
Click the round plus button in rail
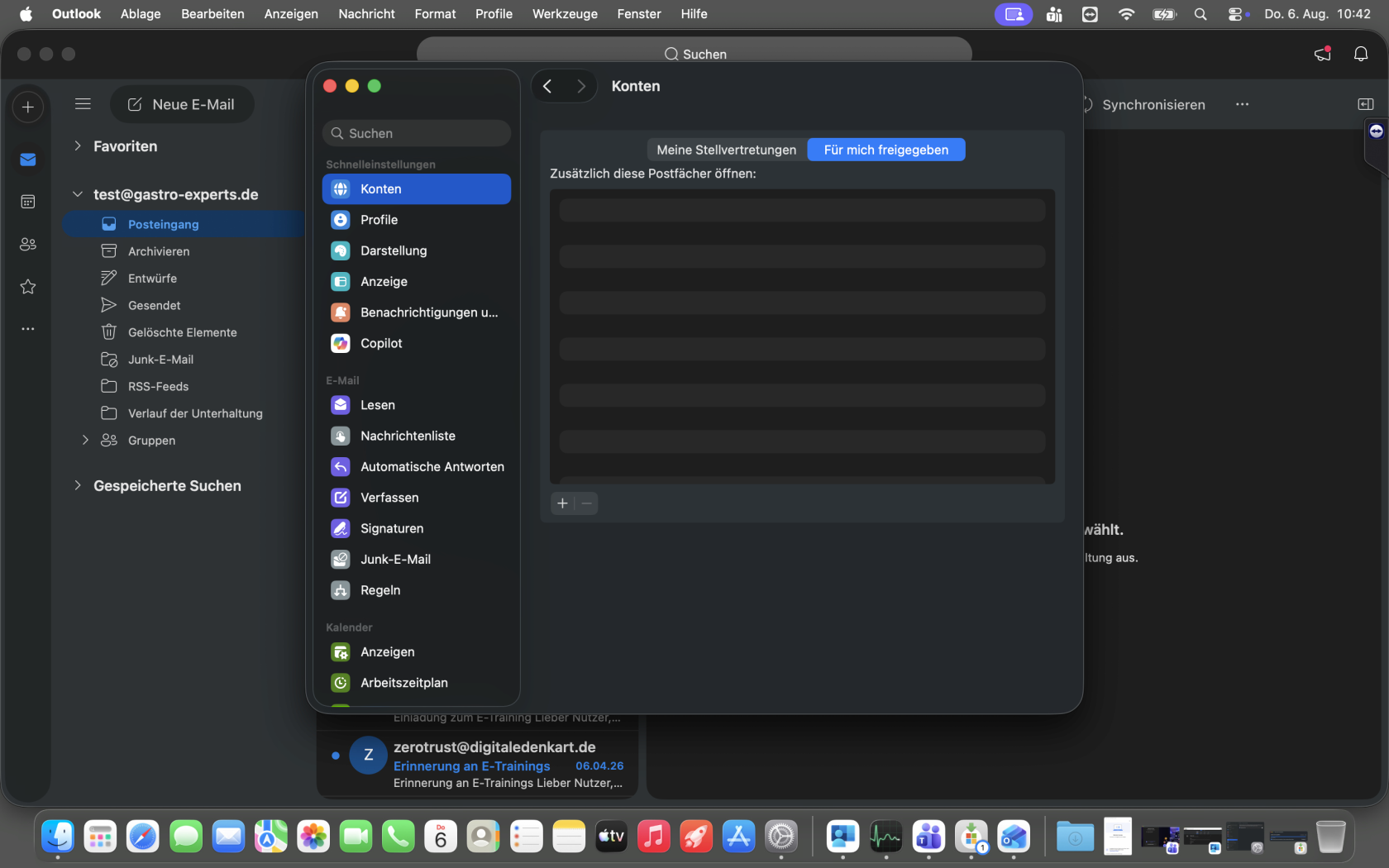click(x=28, y=107)
